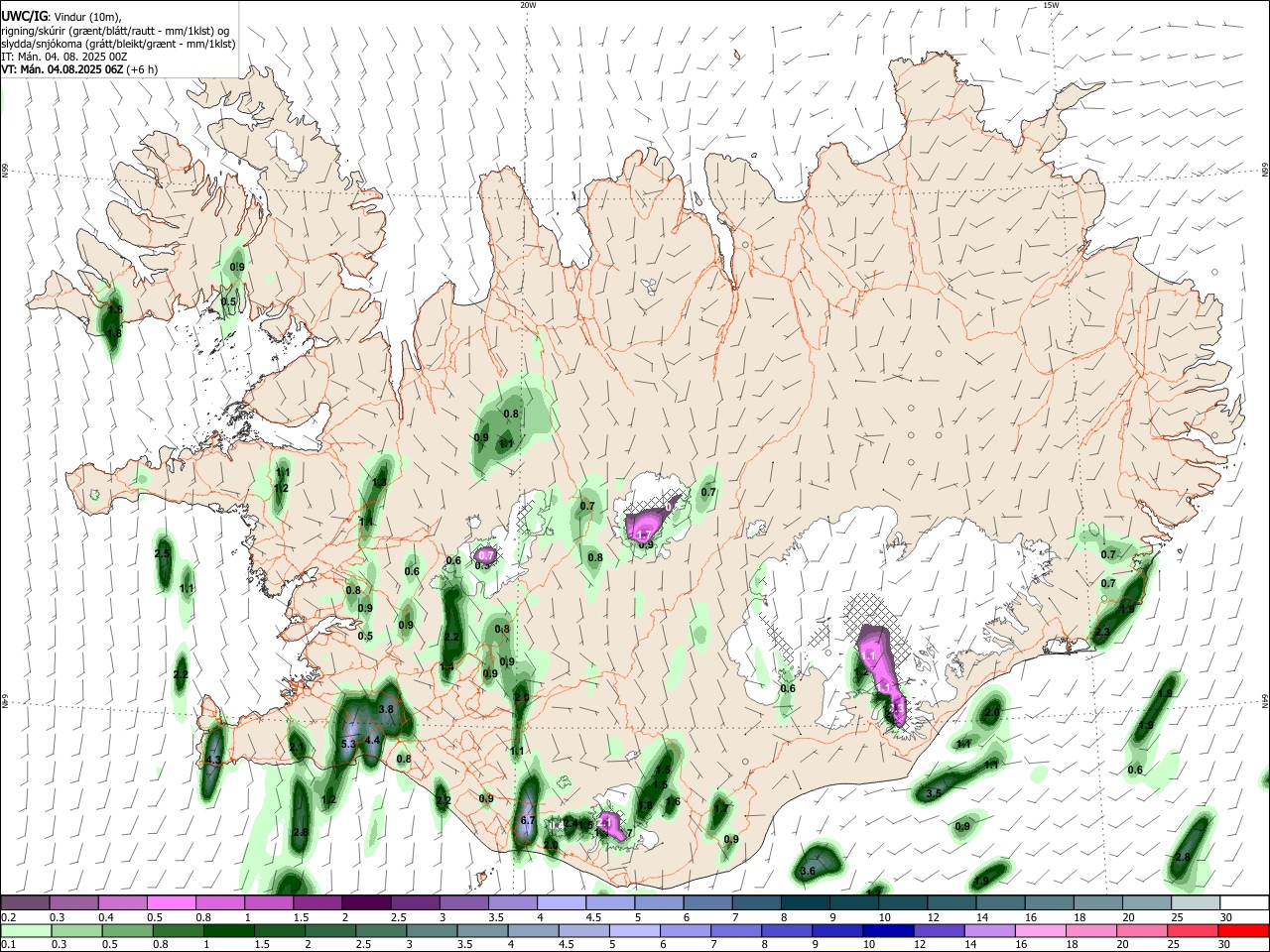Click the 0.1 label under rain legend

[x=8, y=945]
